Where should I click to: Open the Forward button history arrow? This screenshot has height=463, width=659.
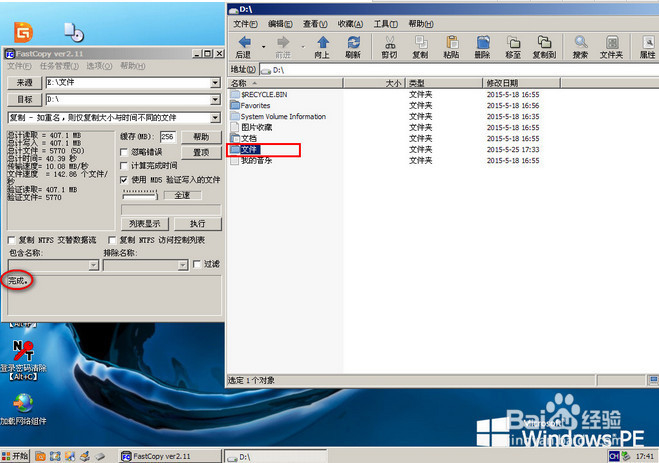click(x=303, y=47)
